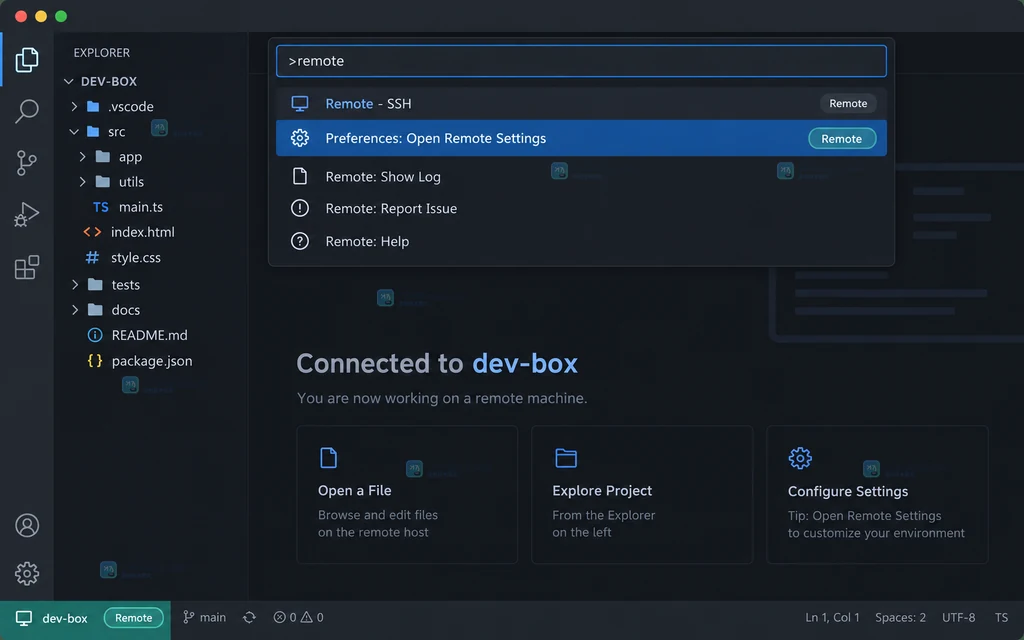This screenshot has width=1024, height=640.
Task: Run Preferences: Open Remote Settings command
Action: pos(581,138)
